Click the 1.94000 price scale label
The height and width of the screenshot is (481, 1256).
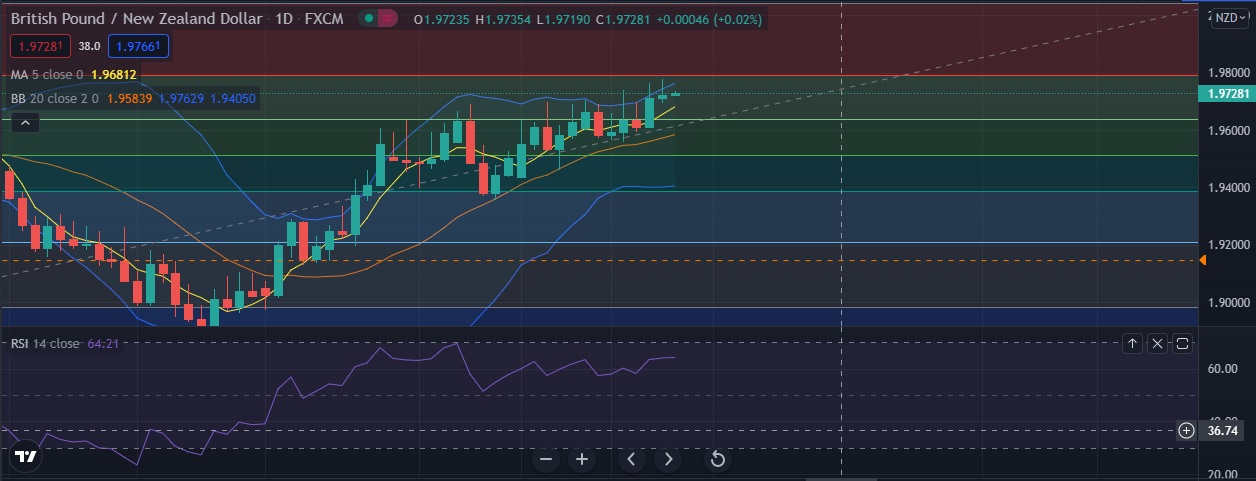pyautogui.click(x=1228, y=188)
